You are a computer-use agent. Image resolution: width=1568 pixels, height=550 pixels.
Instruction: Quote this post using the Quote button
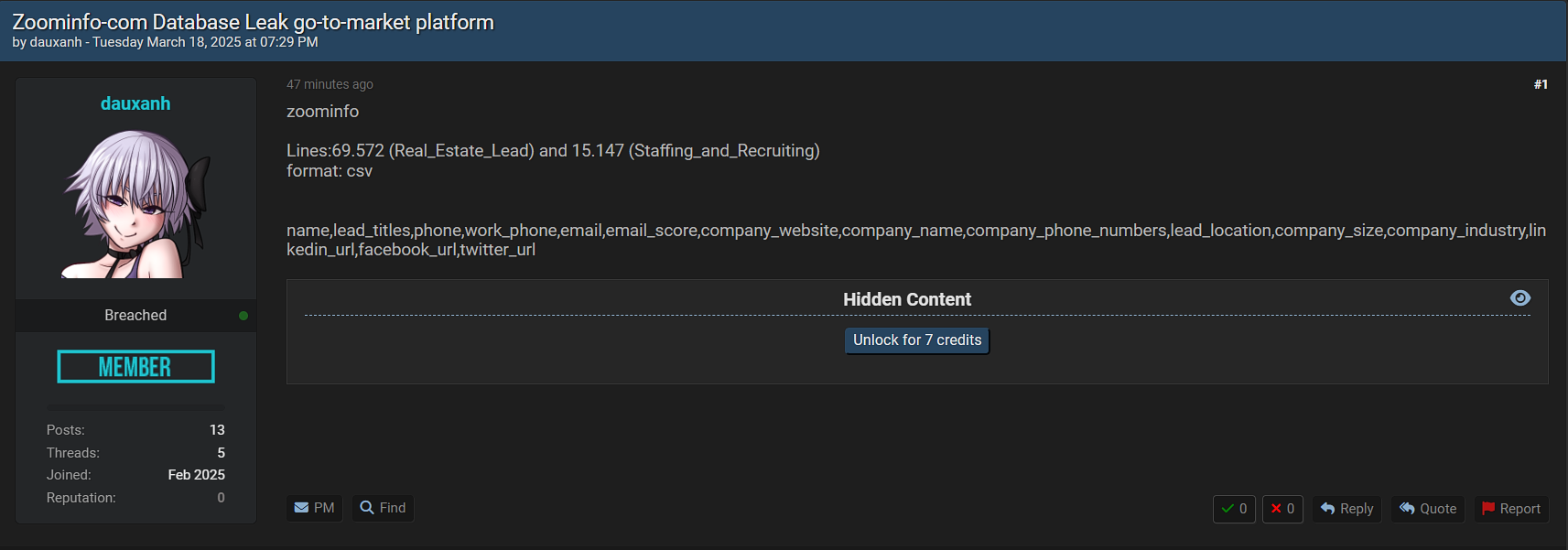tap(1427, 509)
